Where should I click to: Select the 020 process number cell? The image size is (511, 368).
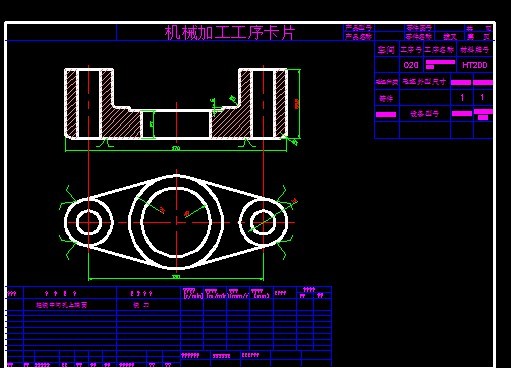point(411,65)
